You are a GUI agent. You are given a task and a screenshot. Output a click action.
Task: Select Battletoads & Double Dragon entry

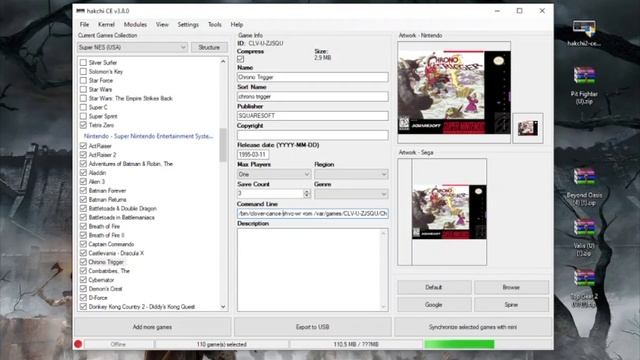[x=122, y=209]
